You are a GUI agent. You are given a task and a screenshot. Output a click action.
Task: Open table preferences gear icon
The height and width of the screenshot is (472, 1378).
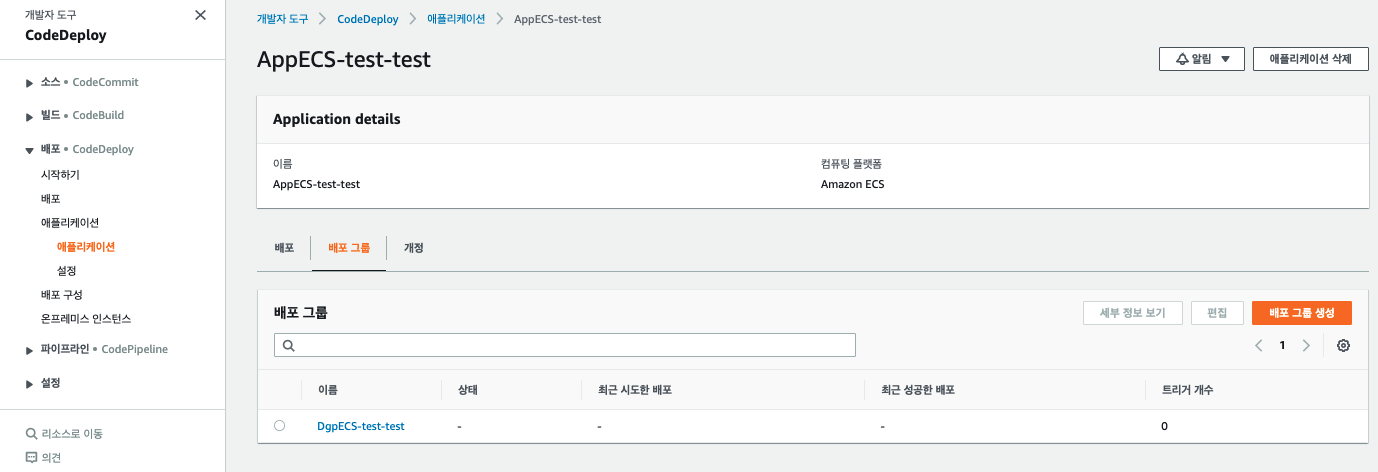1343,345
